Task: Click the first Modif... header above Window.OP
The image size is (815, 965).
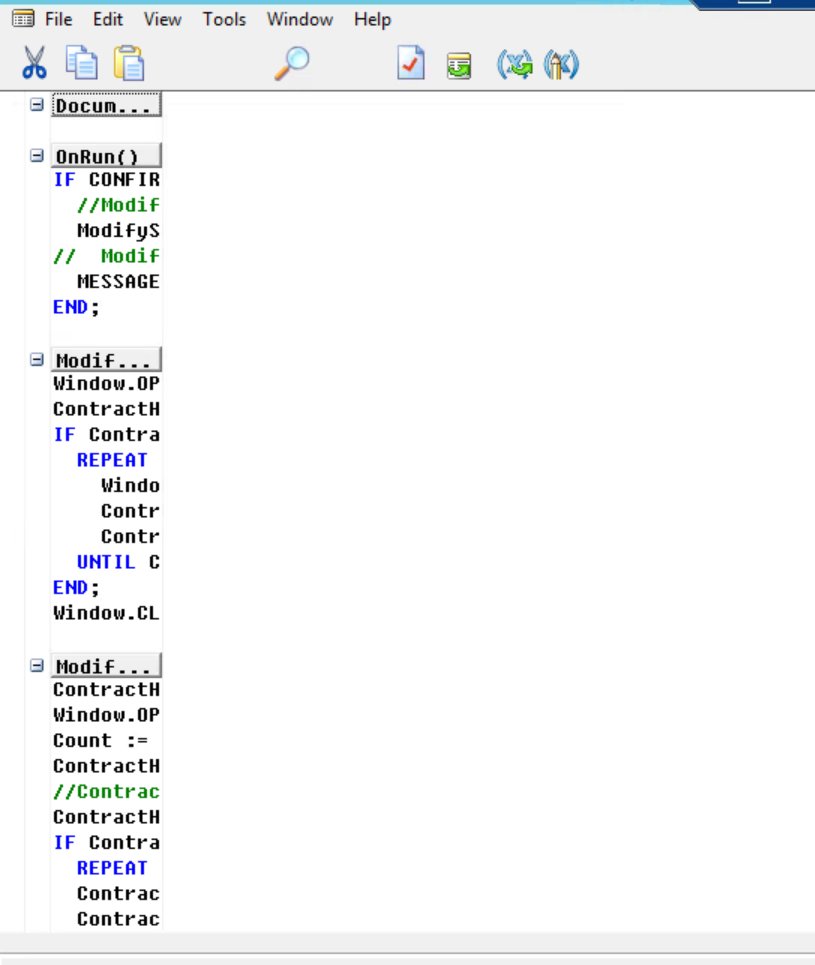Action: coord(106,359)
